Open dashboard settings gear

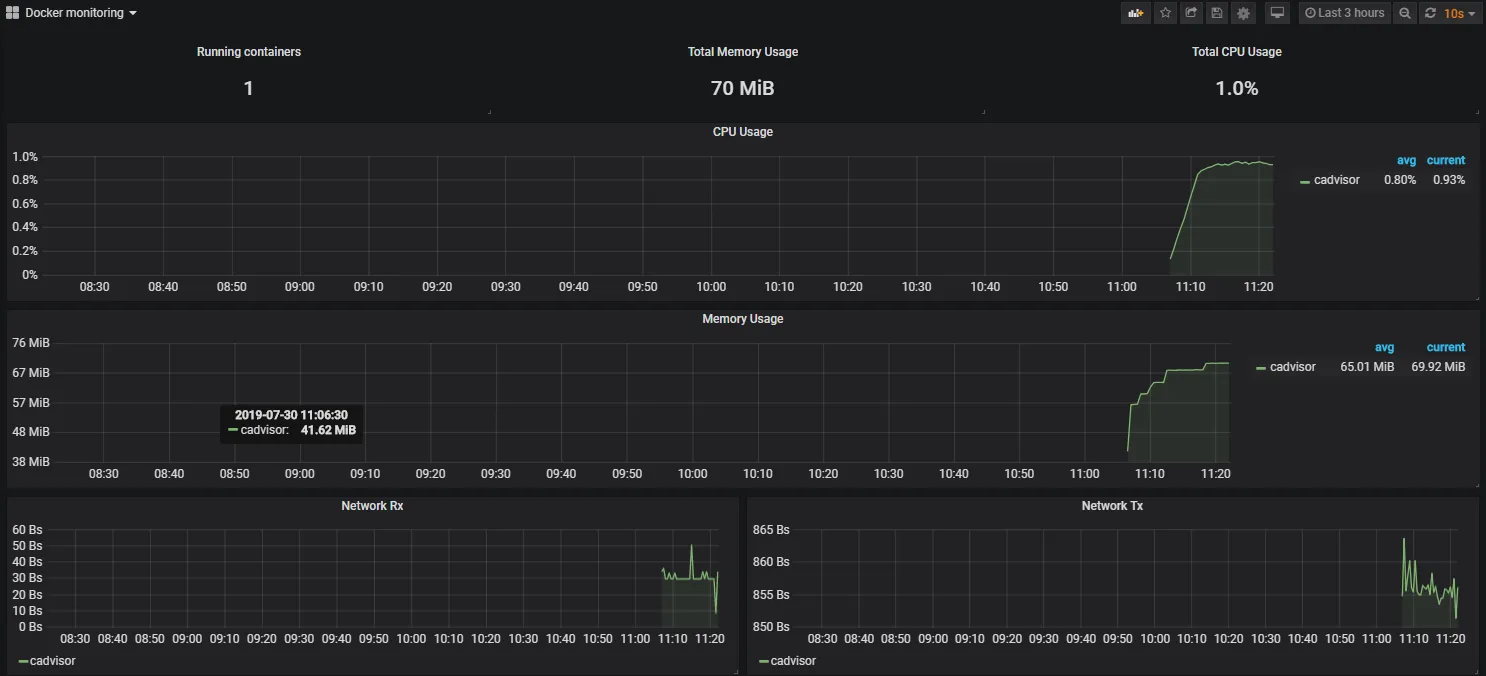point(1243,13)
